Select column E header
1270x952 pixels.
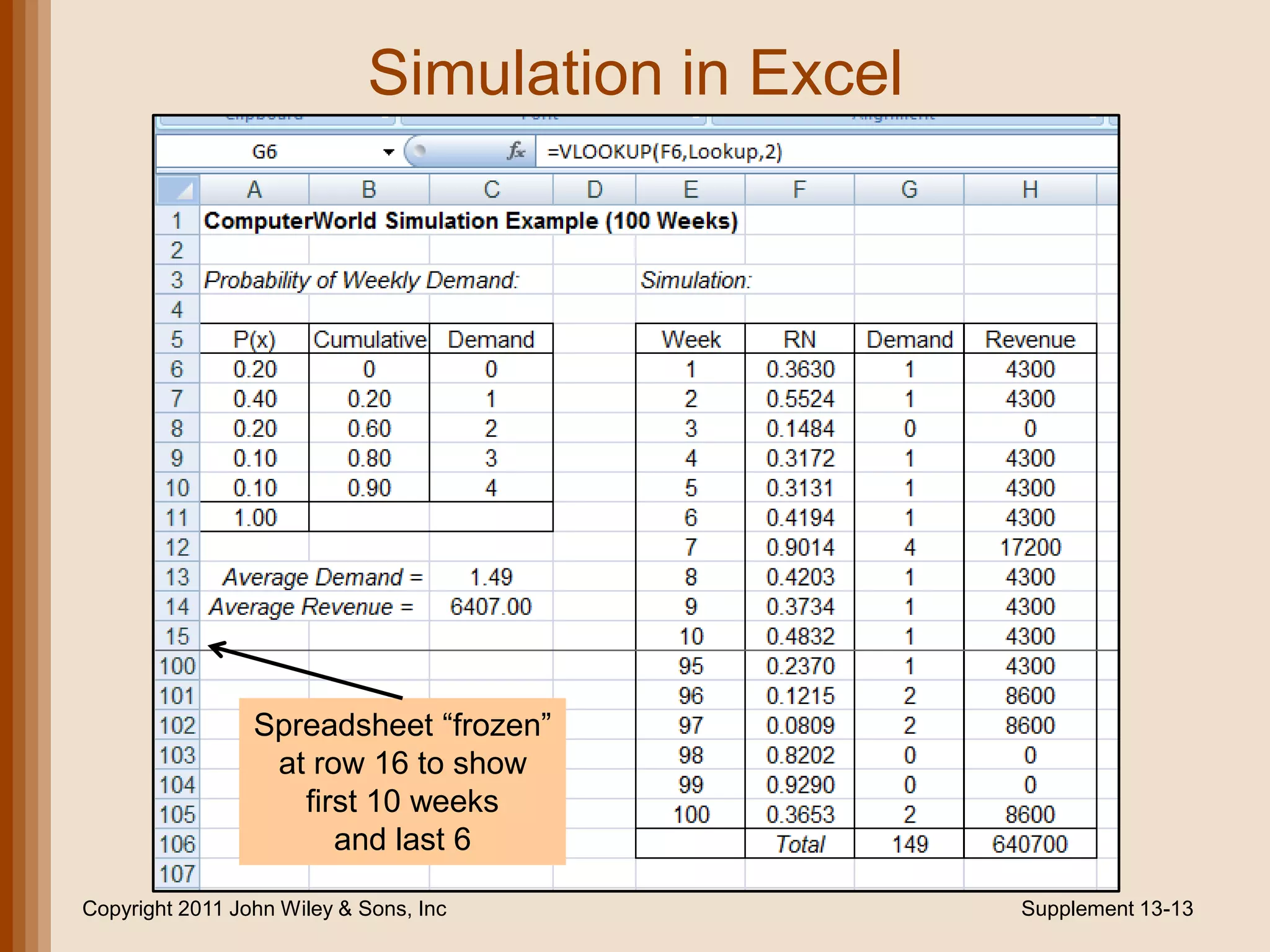(690, 190)
